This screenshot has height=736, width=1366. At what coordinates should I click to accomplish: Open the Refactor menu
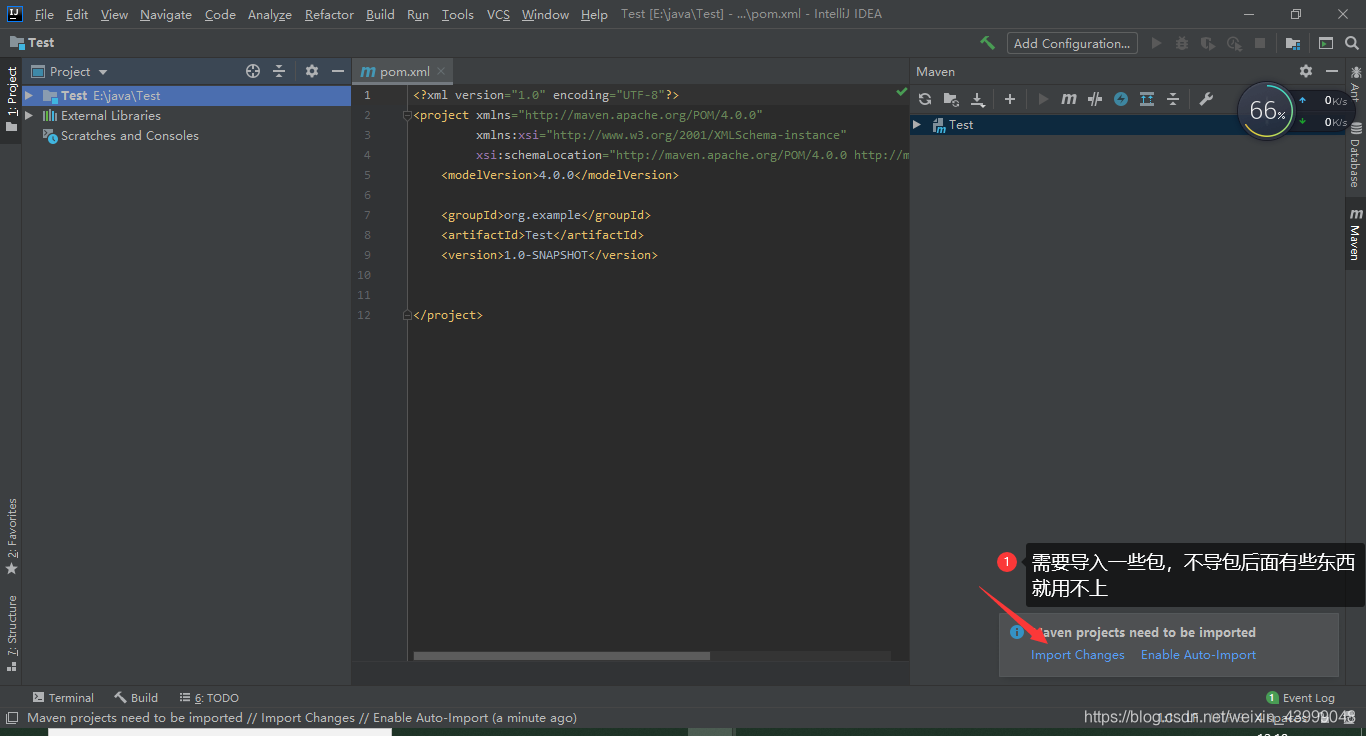click(329, 15)
